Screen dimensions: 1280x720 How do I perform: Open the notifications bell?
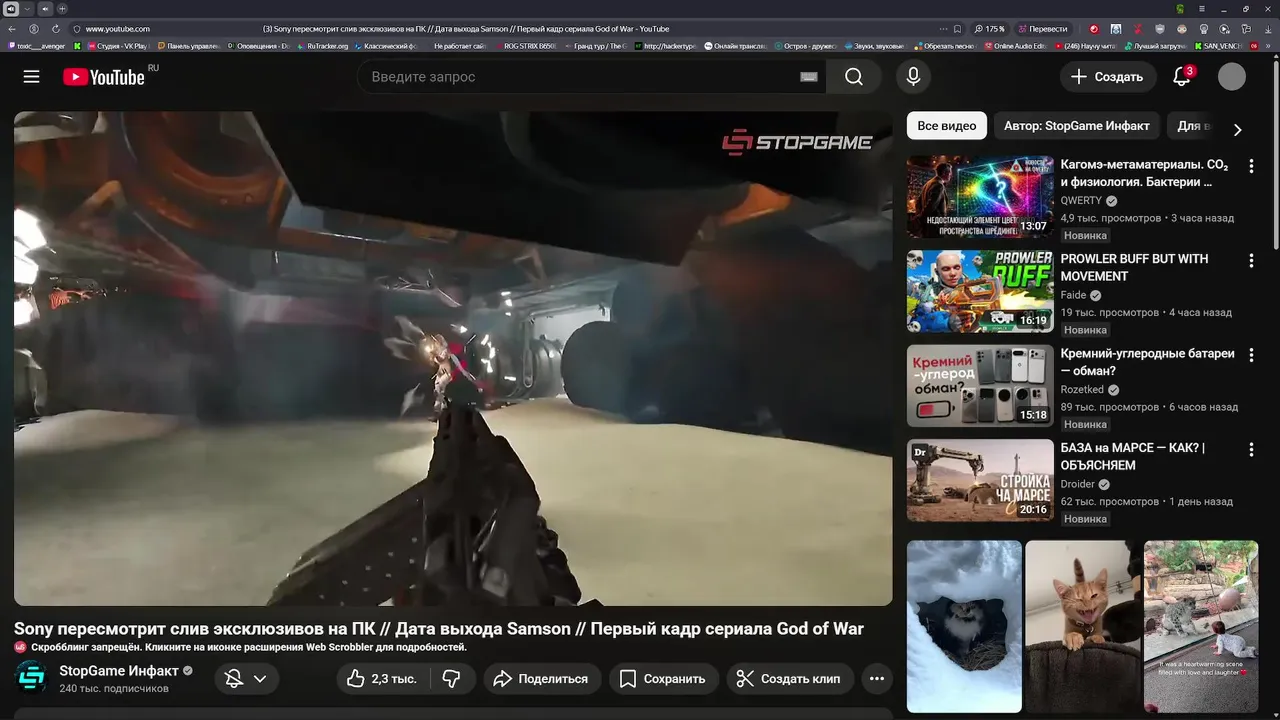[x=1182, y=77]
